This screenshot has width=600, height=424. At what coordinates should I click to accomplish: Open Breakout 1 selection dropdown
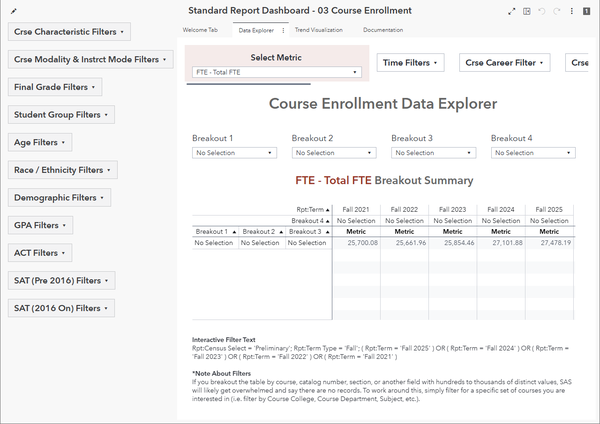[234, 153]
